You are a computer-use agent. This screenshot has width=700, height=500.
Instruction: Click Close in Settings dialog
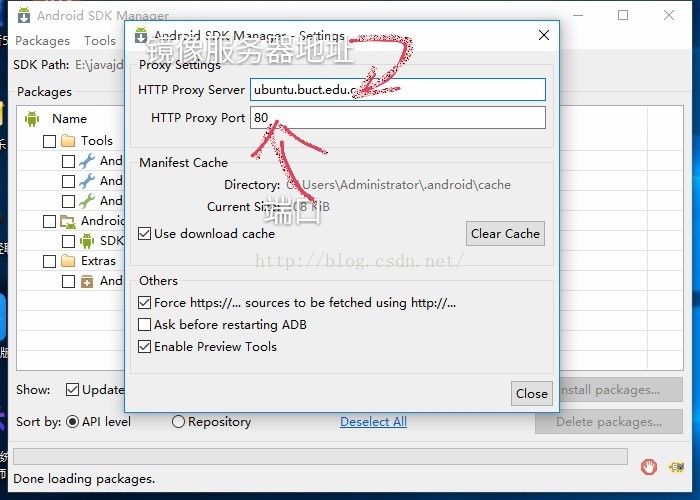[532, 393]
